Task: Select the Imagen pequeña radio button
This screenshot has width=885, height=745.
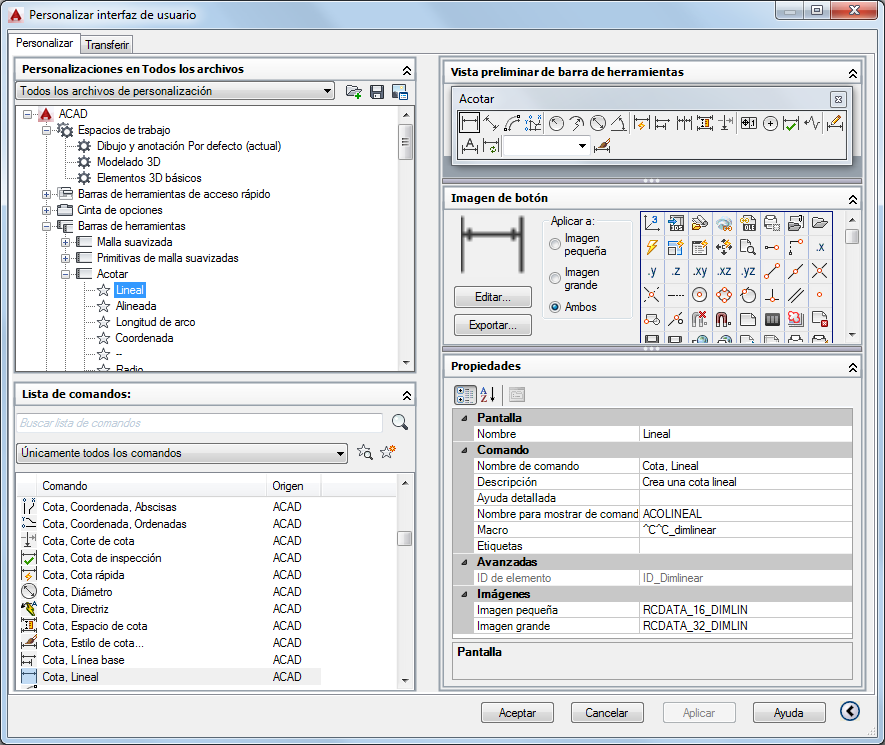Action: click(555, 244)
